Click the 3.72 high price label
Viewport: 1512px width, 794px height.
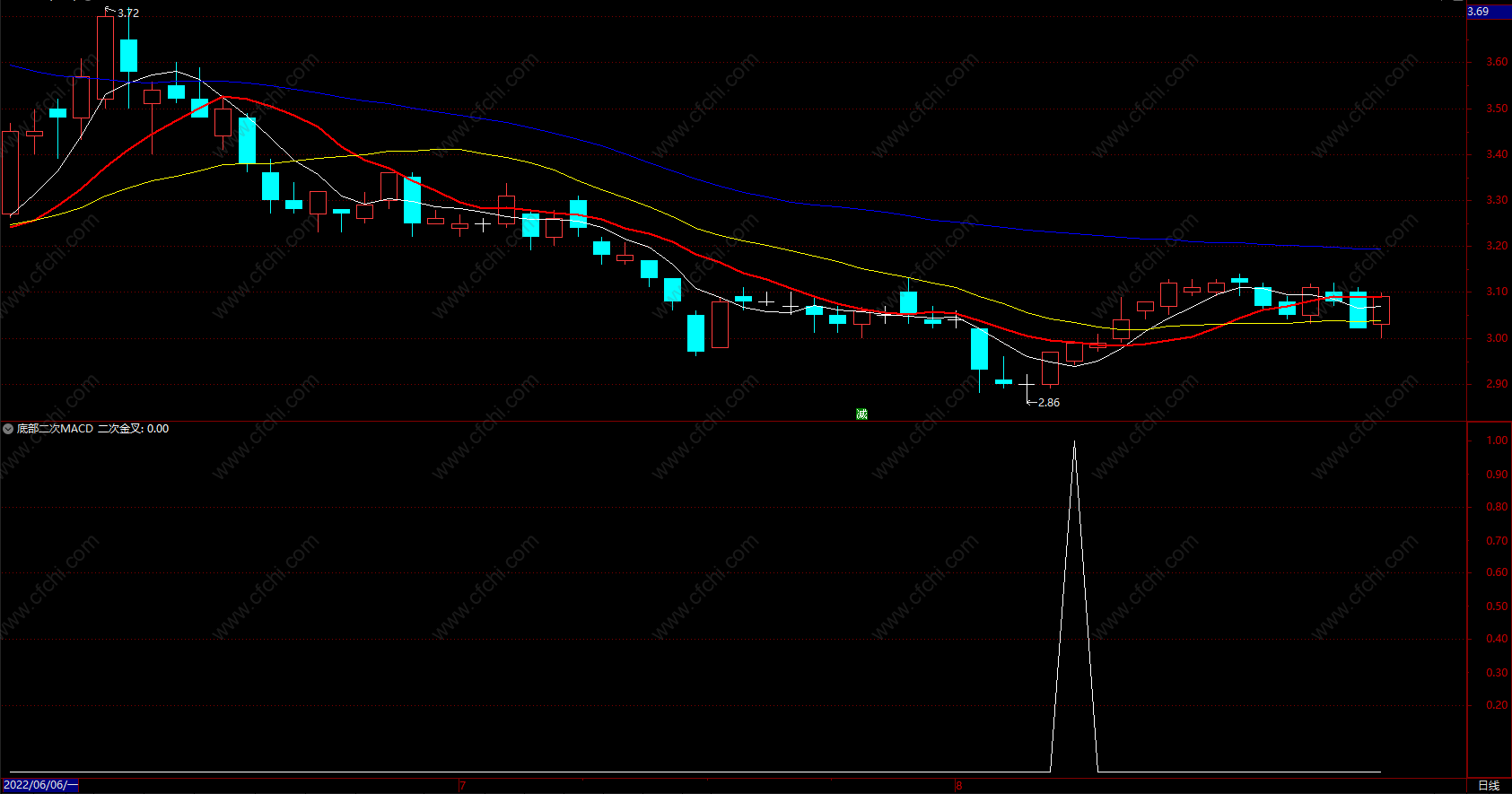[128, 13]
